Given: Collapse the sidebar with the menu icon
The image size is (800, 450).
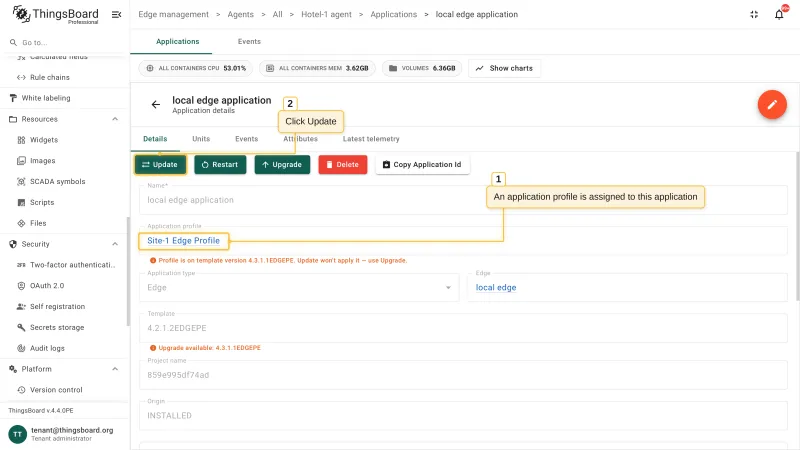Looking at the screenshot, I should pyautogui.click(x=116, y=14).
